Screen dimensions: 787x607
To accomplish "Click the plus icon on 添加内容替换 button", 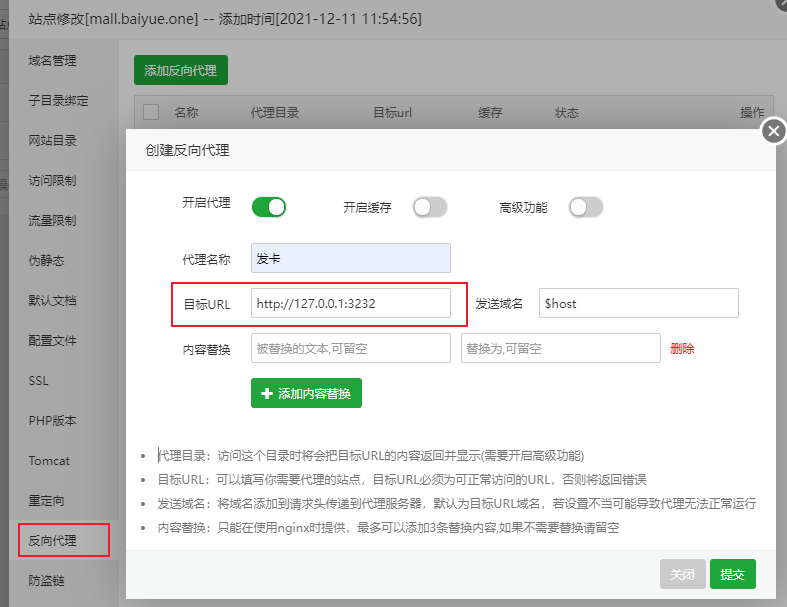I will pos(267,394).
